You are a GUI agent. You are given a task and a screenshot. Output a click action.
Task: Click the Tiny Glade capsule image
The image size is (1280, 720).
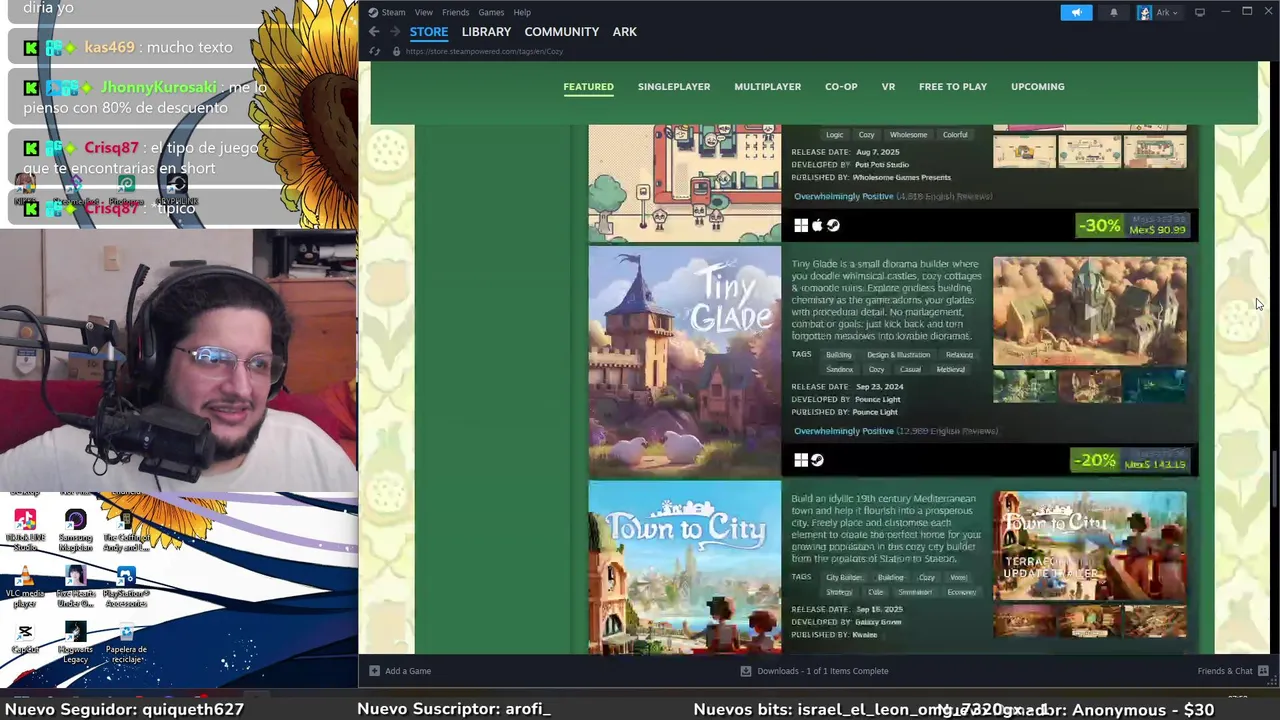pyautogui.click(x=685, y=361)
